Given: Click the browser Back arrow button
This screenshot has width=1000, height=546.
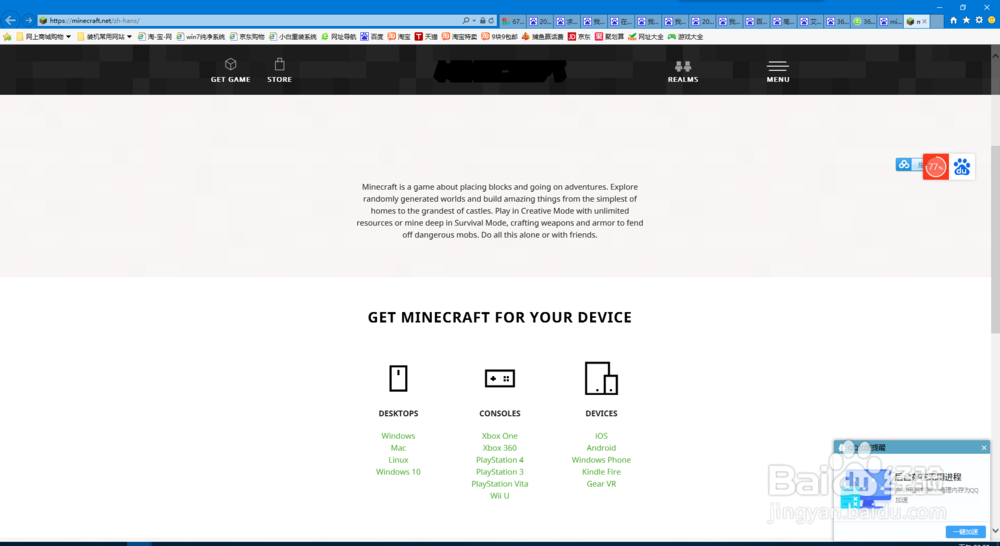Looking at the screenshot, I should point(10,20).
